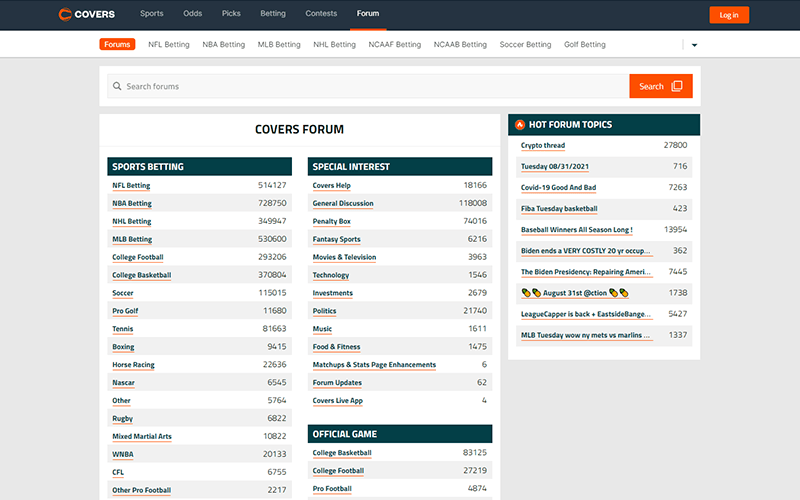The height and width of the screenshot is (500, 800).
Task: Click the magnifier icon in search bar
Action: 117,86
